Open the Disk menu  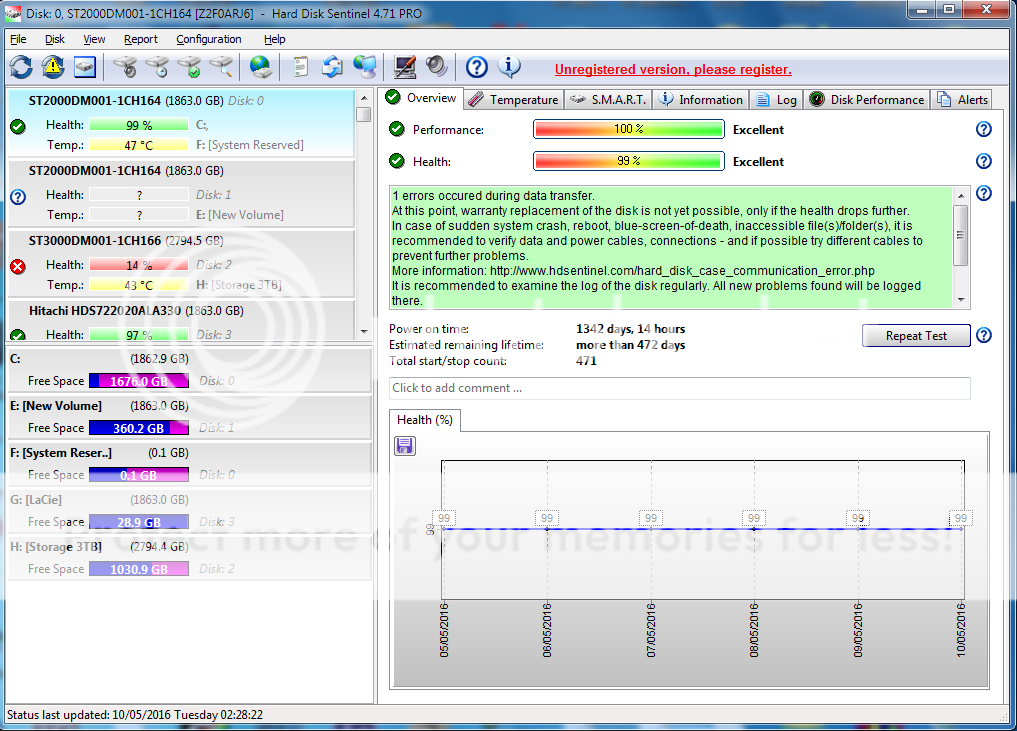coord(54,39)
